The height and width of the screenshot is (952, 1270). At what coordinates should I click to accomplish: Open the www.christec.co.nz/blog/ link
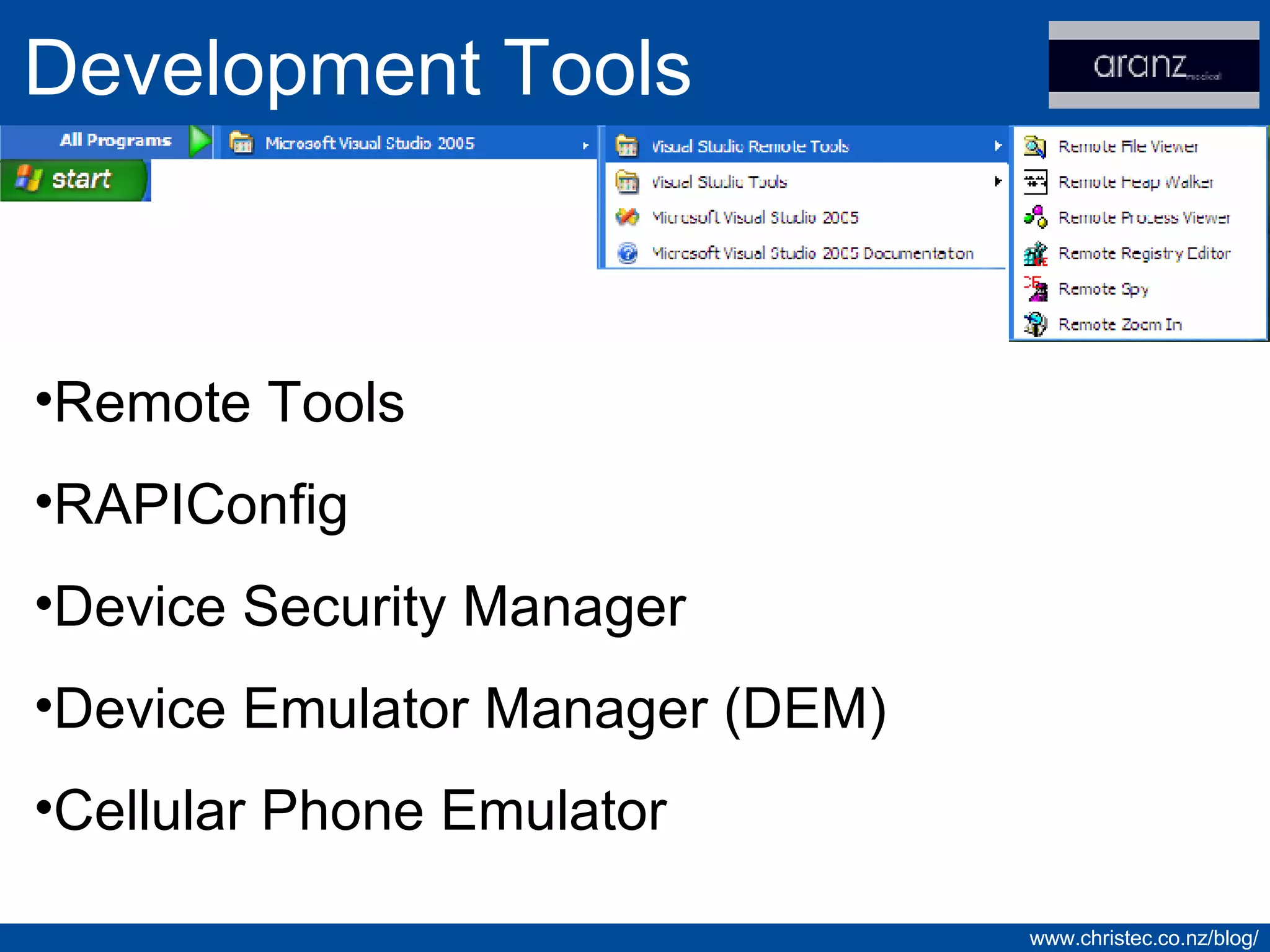(1144, 938)
